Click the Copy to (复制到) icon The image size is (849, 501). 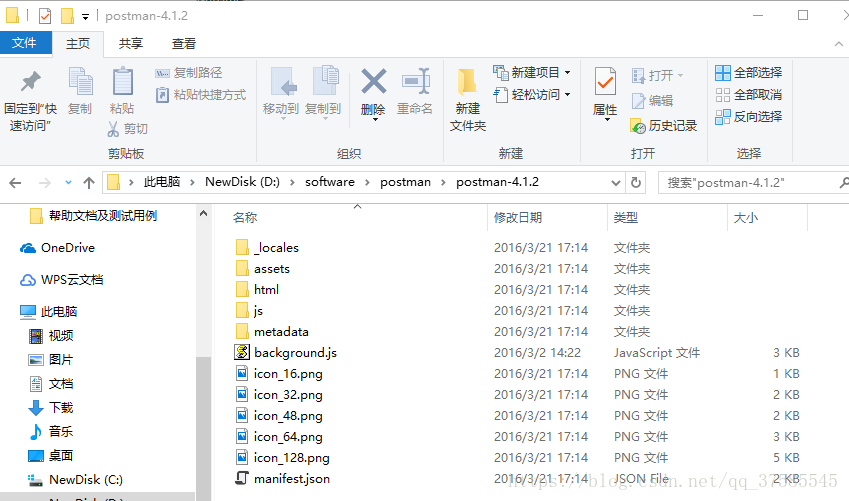pyautogui.click(x=325, y=81)
